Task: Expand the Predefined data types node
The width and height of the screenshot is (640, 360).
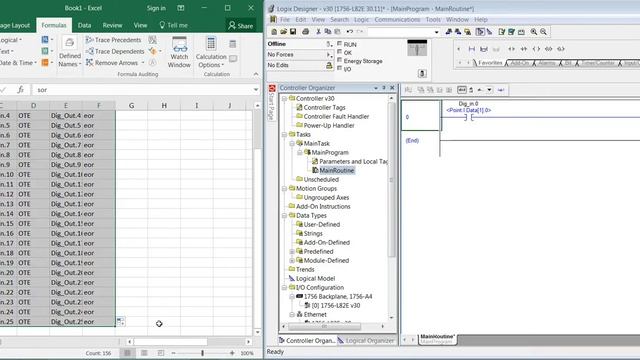Action: 292,251
